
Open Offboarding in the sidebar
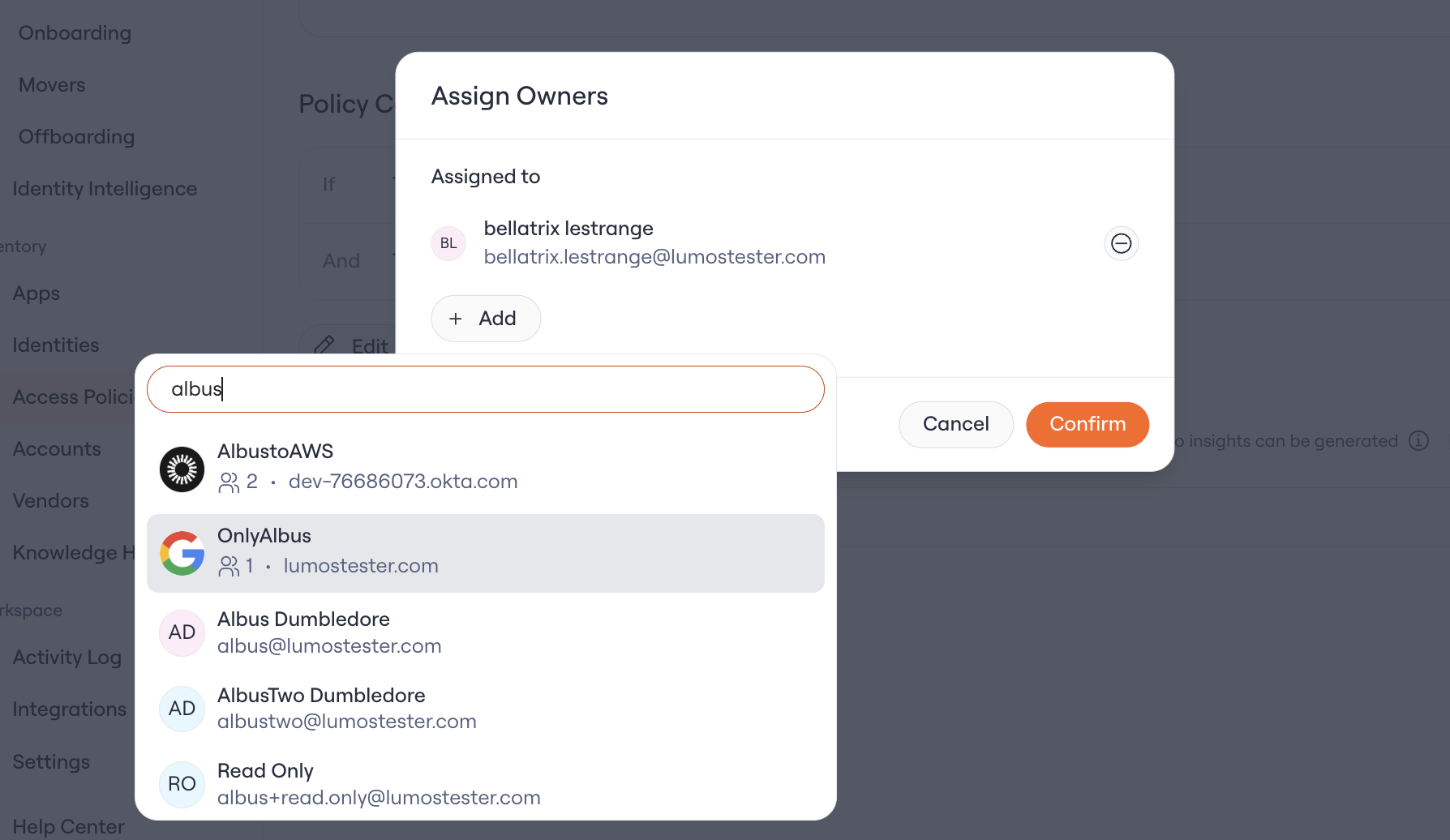76,137
